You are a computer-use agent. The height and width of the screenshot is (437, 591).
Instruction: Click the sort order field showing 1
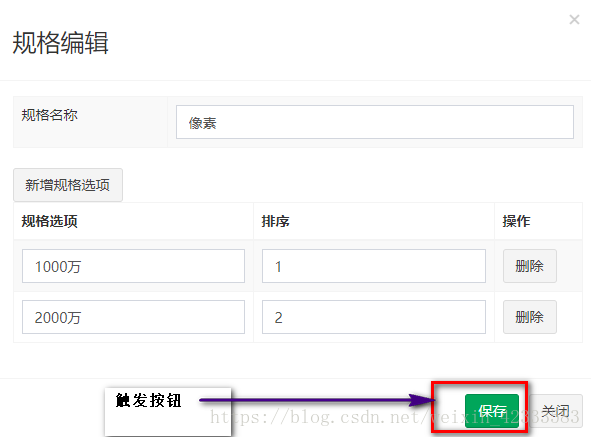(x=374, y=266)
